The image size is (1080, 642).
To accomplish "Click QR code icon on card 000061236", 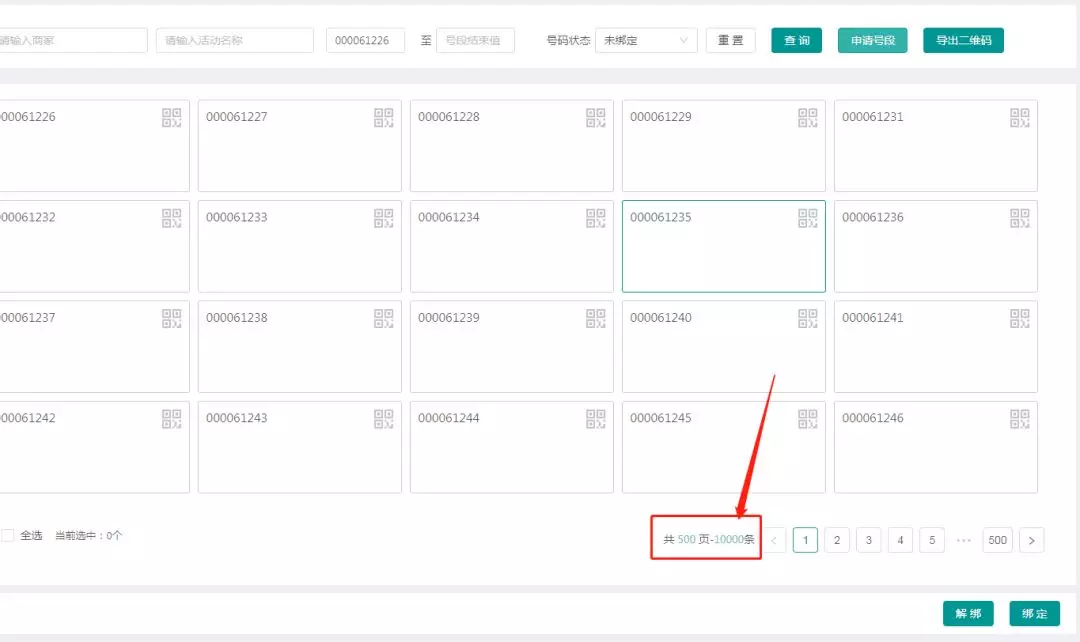I will point(1020,218).
